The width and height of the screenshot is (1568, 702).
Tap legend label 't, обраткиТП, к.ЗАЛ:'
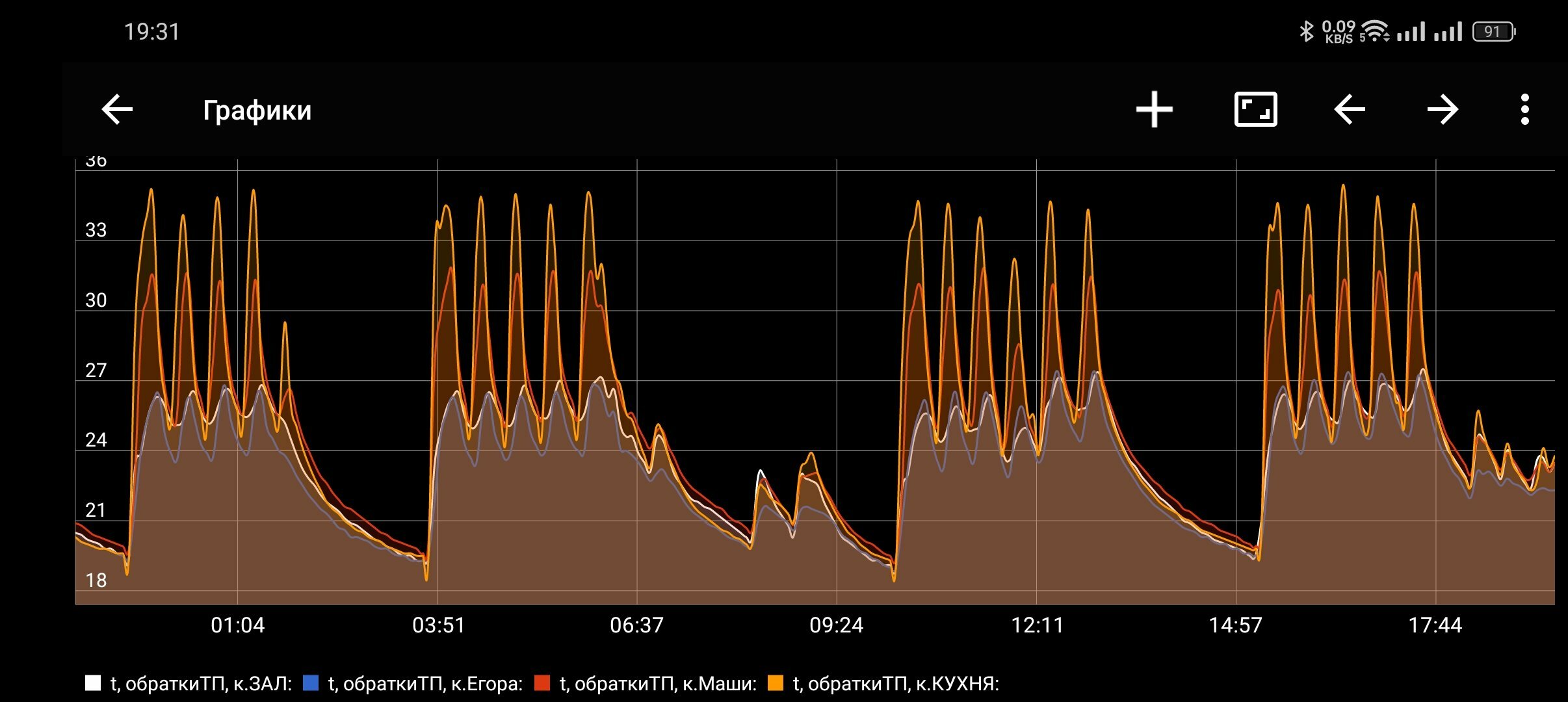pos(201,684)
